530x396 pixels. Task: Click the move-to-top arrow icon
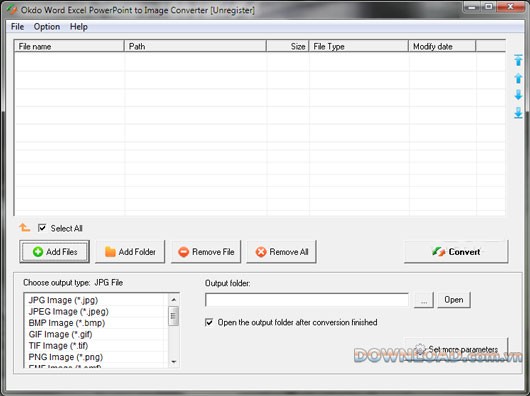(518, 60)
